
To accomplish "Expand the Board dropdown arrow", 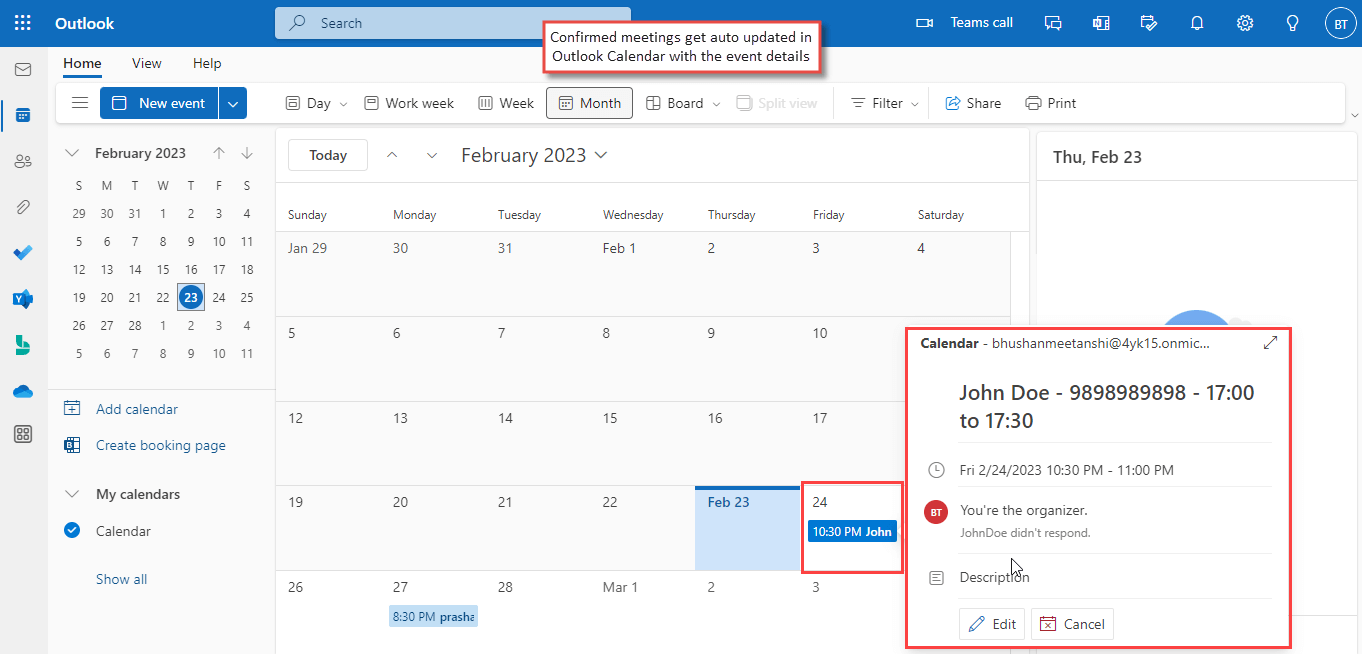I will (x=716, y=104).
